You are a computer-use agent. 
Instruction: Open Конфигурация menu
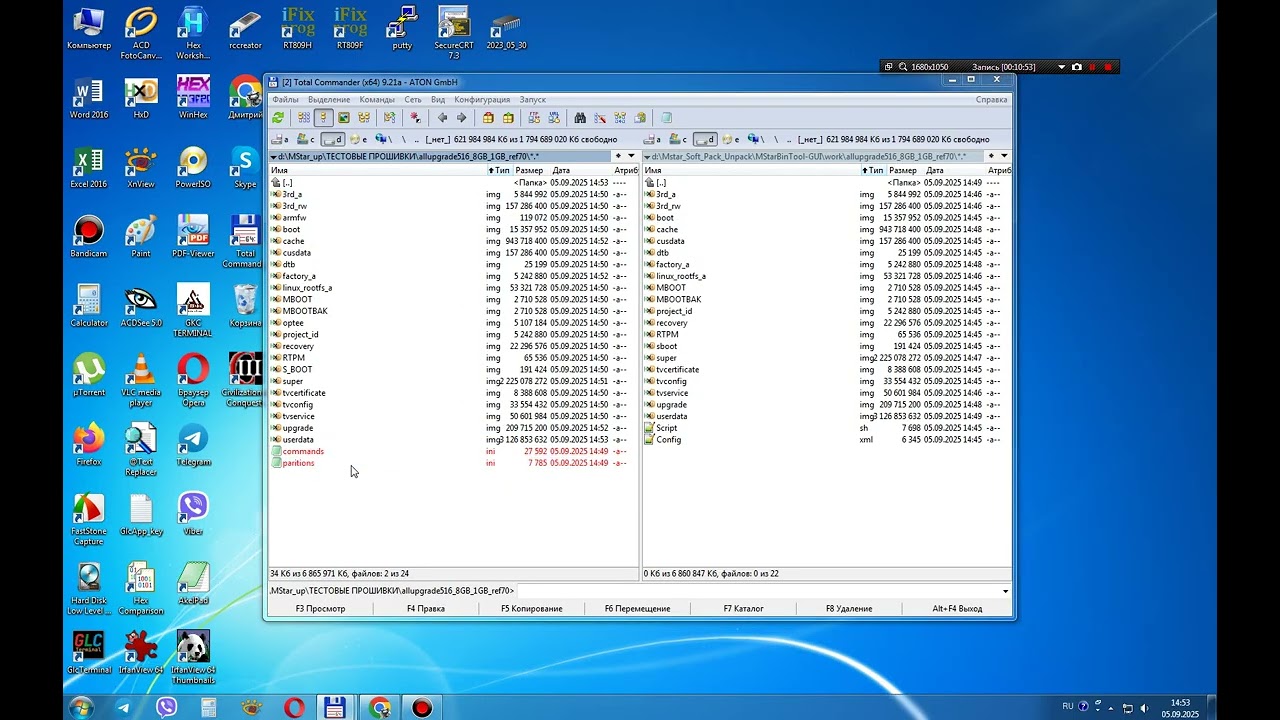pos(482,100)
